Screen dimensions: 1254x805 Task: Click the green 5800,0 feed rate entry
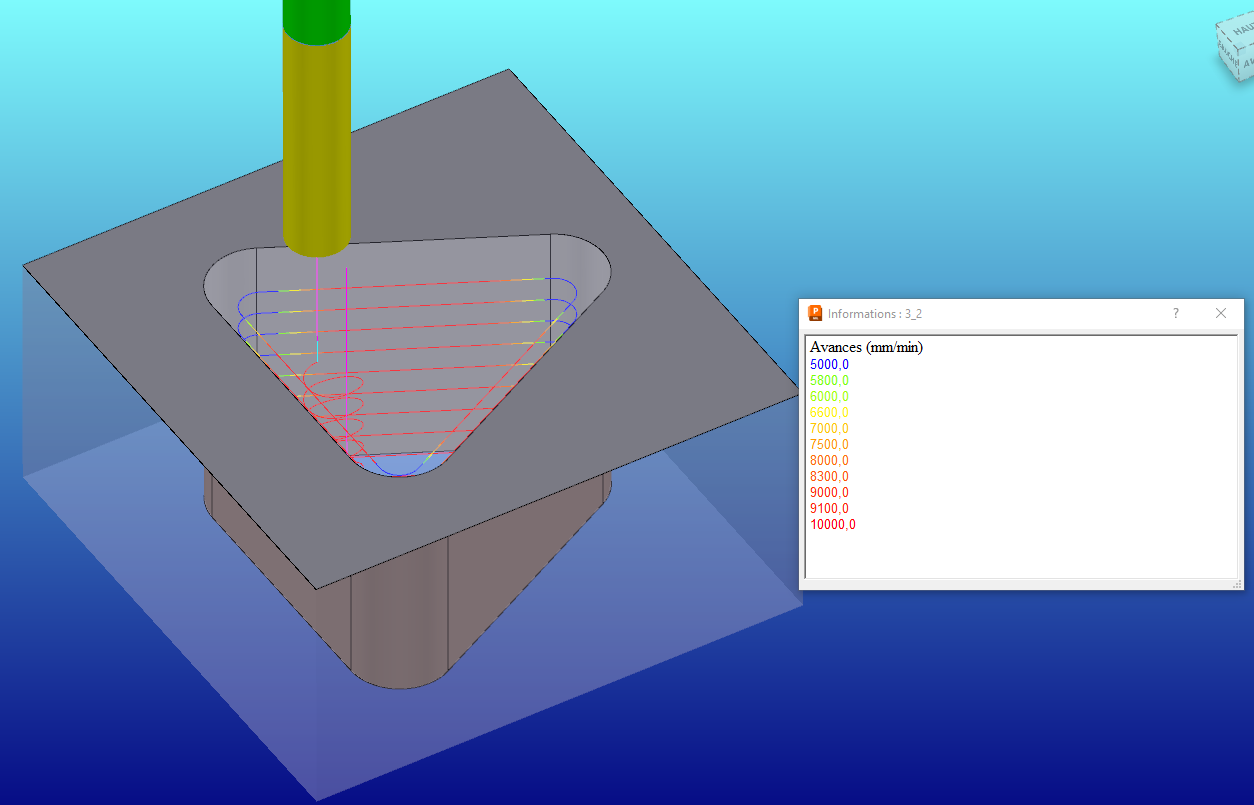click(x=829, y=381)
